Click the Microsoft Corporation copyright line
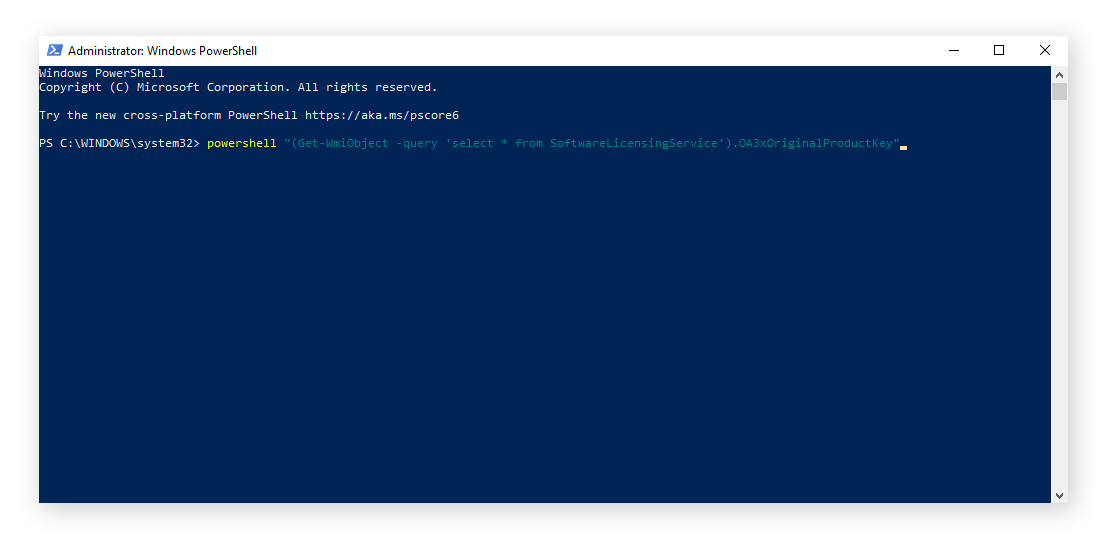The height and width of the screenshot is (540, 1107). point(237,88)
